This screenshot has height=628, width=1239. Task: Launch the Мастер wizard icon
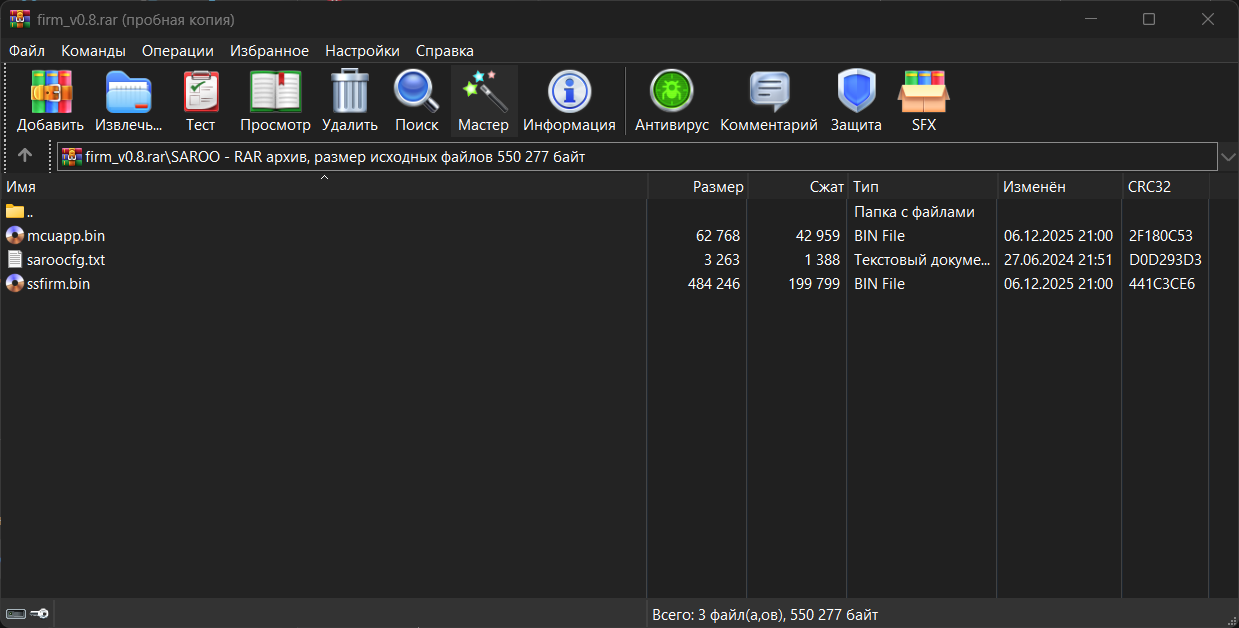[484, 93]
